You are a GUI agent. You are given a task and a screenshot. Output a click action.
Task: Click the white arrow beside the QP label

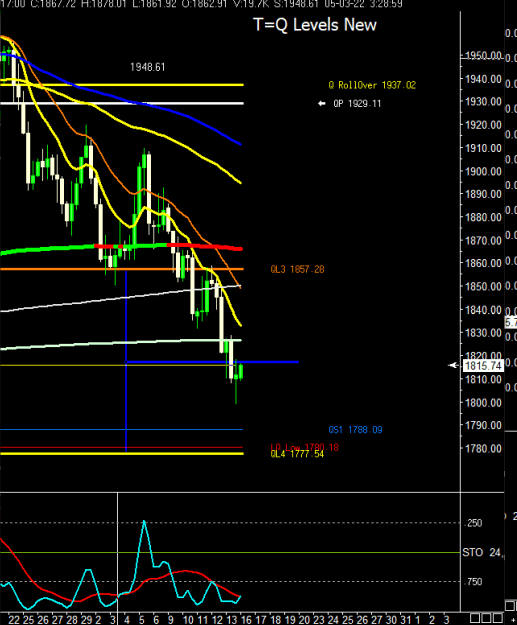pyautogui.click(x=322, y=104)
